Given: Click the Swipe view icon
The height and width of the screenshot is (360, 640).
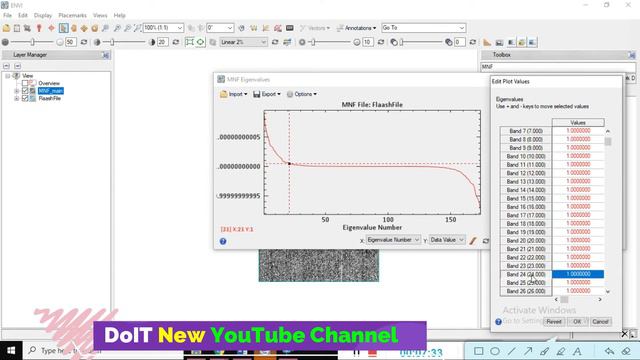Looking at the screenshot, I should [x=532, y=42].
